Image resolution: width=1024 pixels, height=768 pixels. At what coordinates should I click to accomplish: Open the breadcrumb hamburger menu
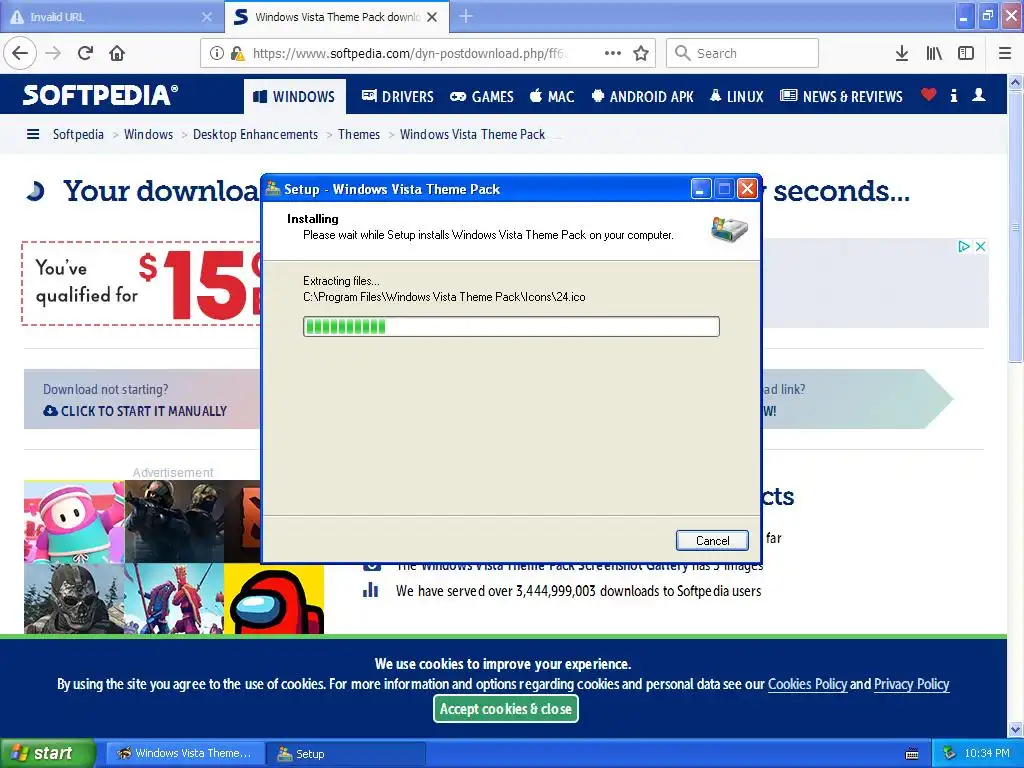point(33,135)
